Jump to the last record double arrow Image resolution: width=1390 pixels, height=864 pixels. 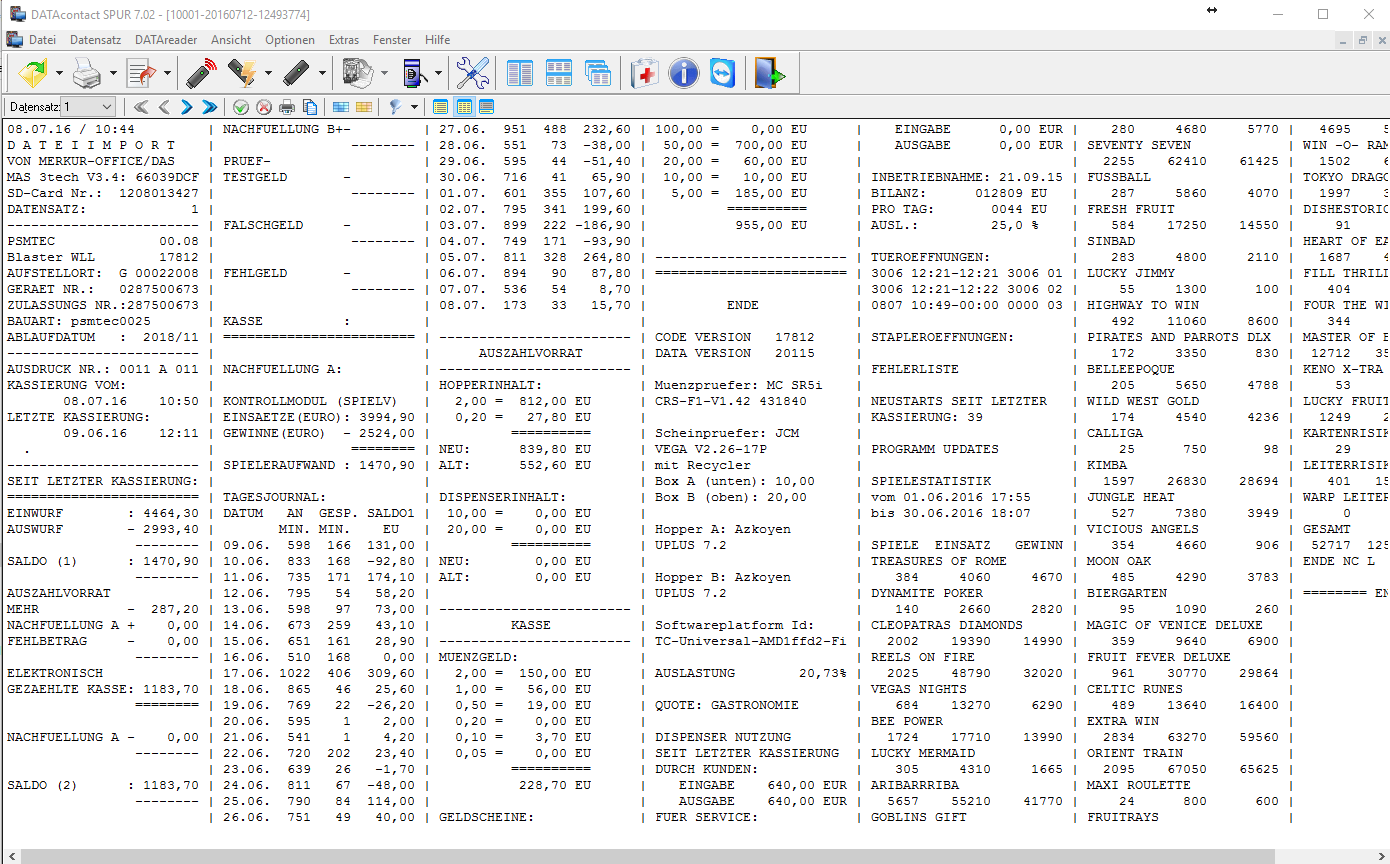209,107
